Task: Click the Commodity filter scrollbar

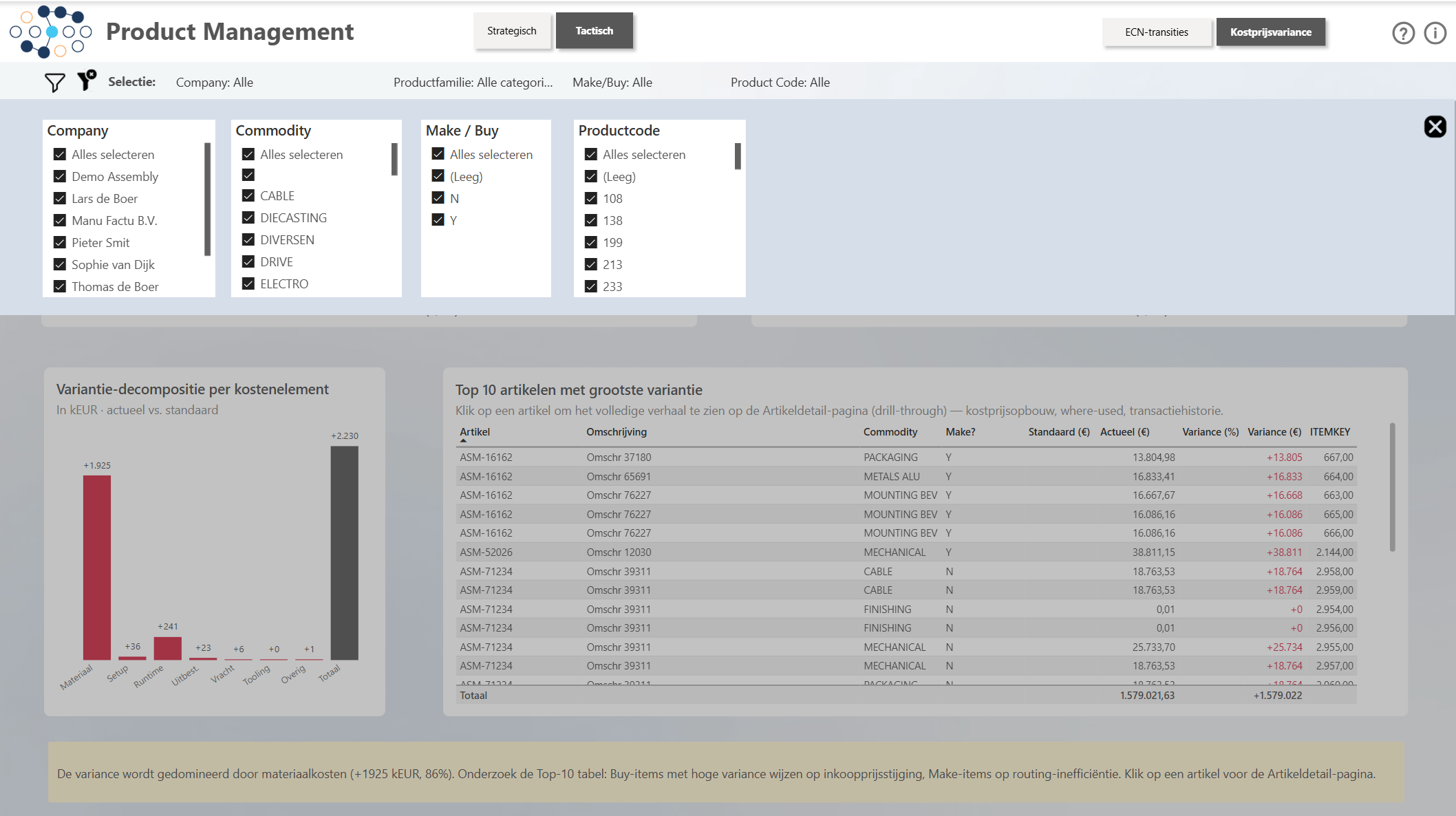Action: coord(394,159)
